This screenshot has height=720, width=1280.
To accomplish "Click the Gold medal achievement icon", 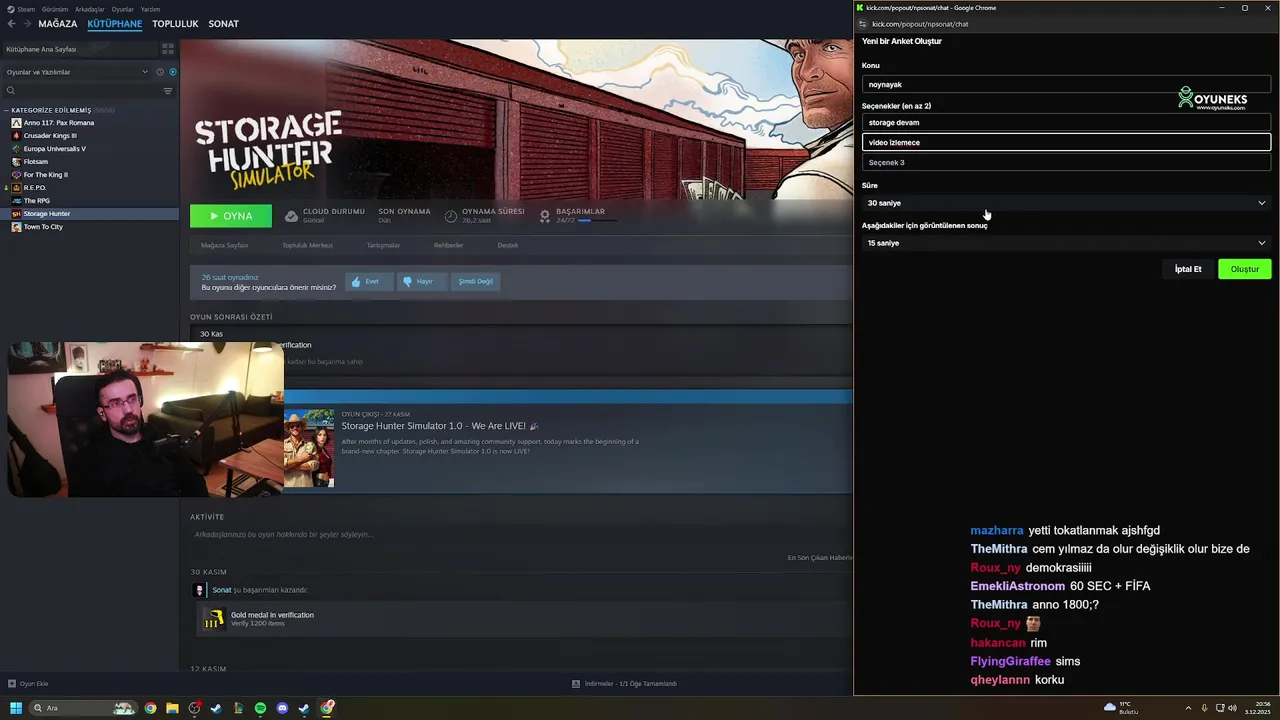I will coord(213,620).
